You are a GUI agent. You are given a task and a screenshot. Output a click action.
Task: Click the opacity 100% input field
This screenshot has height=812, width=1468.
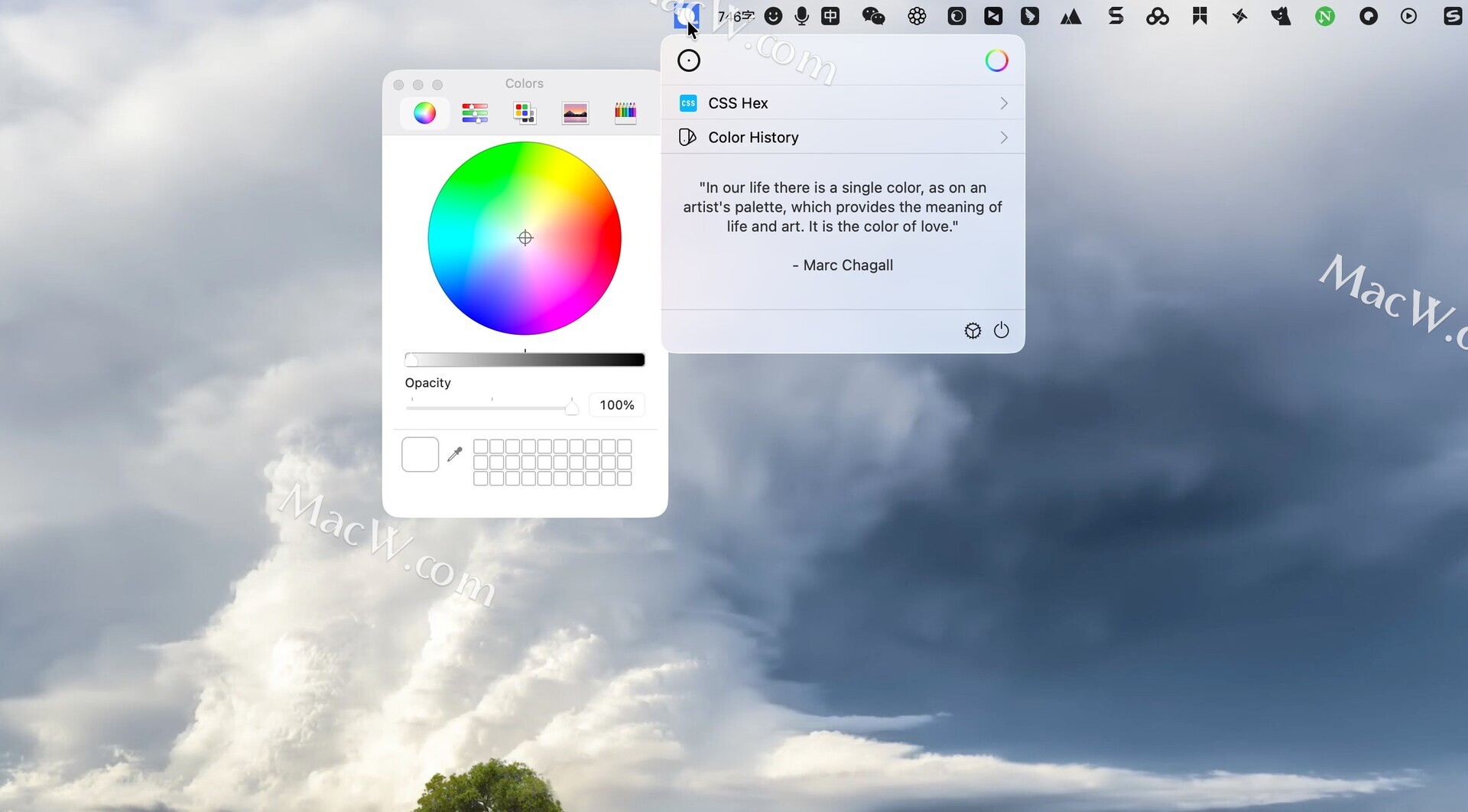pyautogui.click(x=616, y=405)
